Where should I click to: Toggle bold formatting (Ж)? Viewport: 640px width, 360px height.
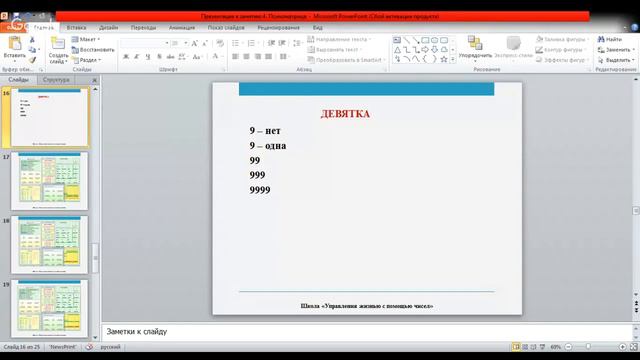[126, 57]
